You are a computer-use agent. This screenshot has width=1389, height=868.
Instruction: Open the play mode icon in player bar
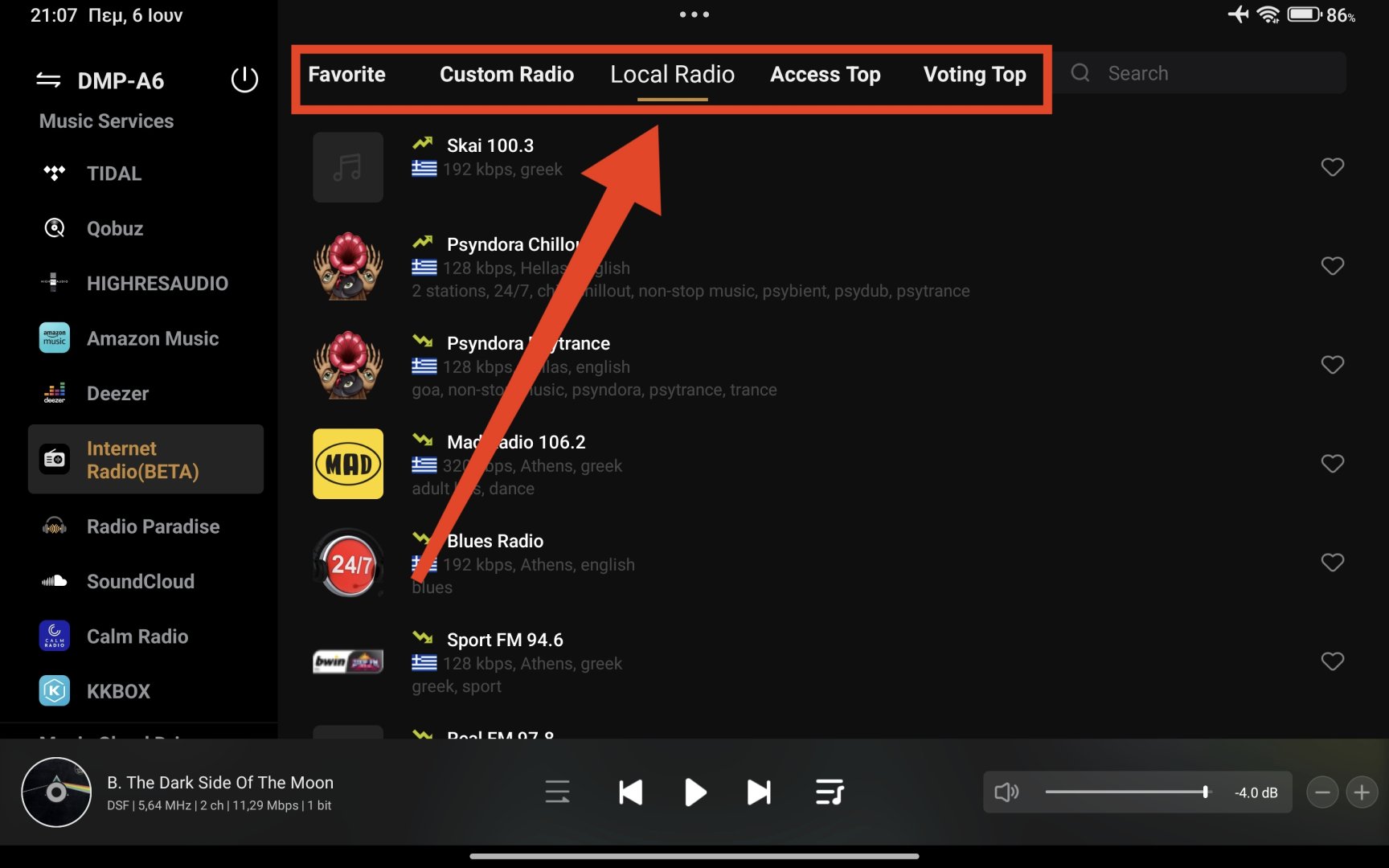click(557, 792)
